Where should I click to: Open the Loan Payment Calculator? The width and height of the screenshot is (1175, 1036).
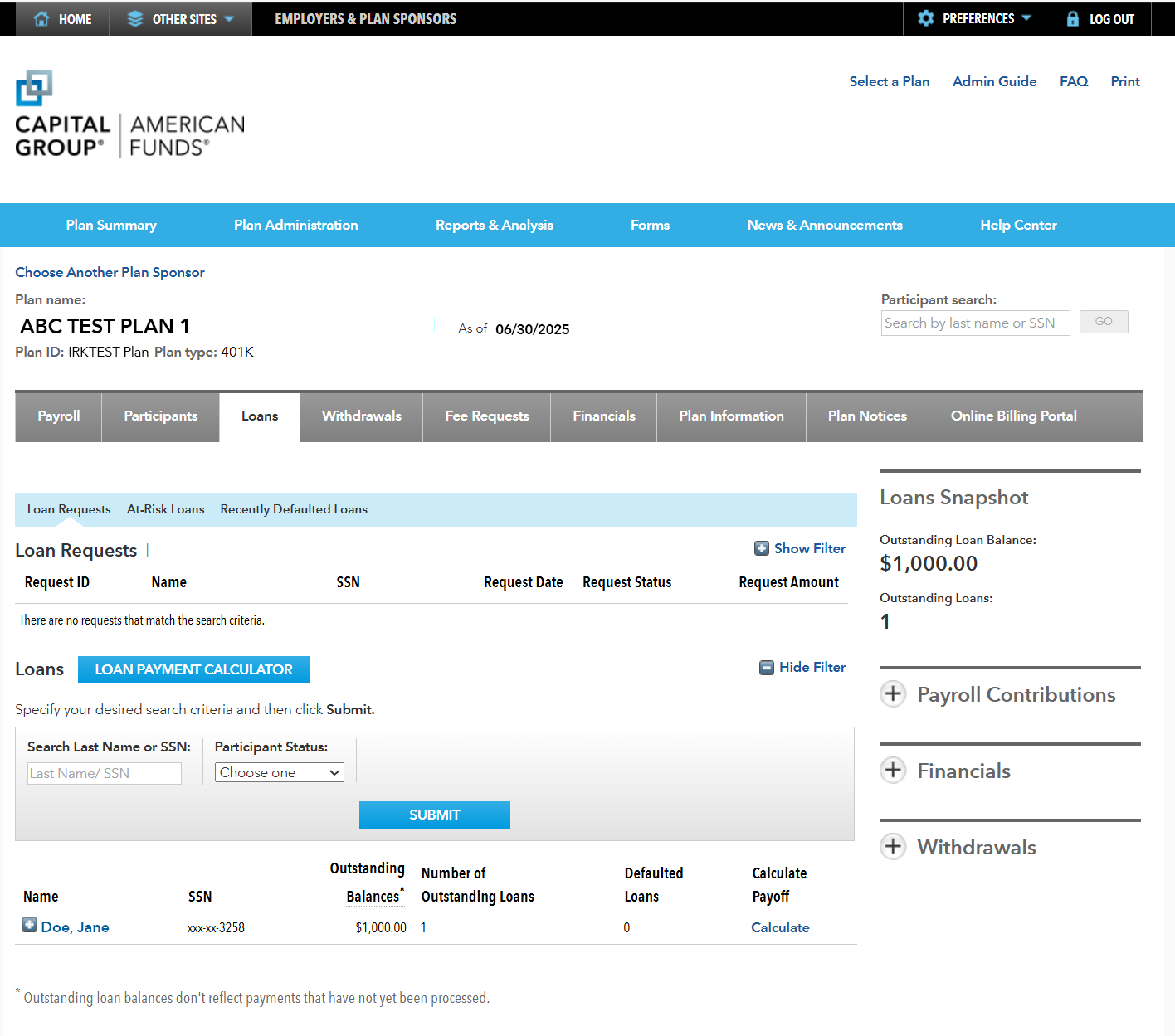tap(193, 669)
